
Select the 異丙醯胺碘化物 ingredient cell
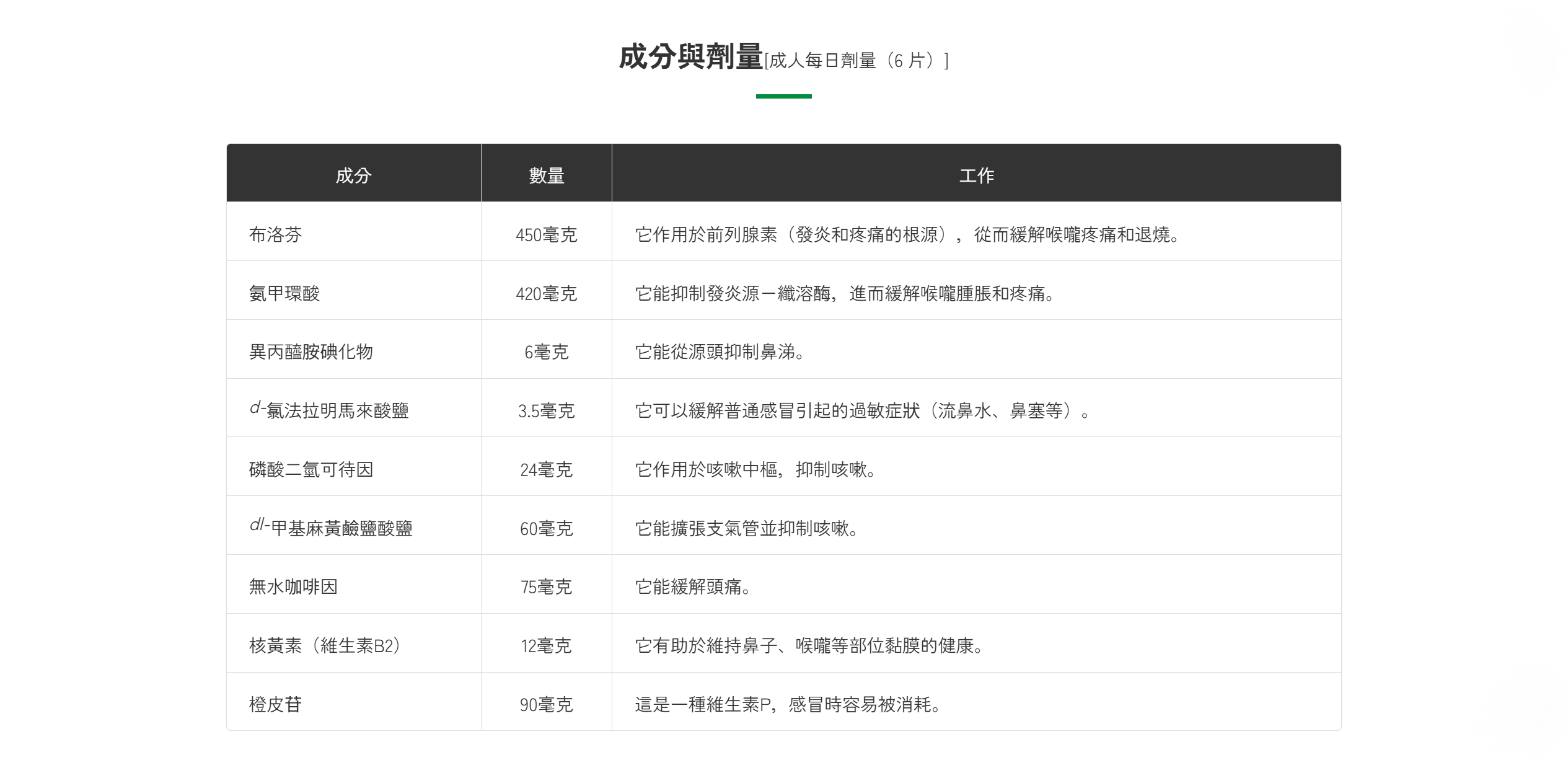pos(311,352)
